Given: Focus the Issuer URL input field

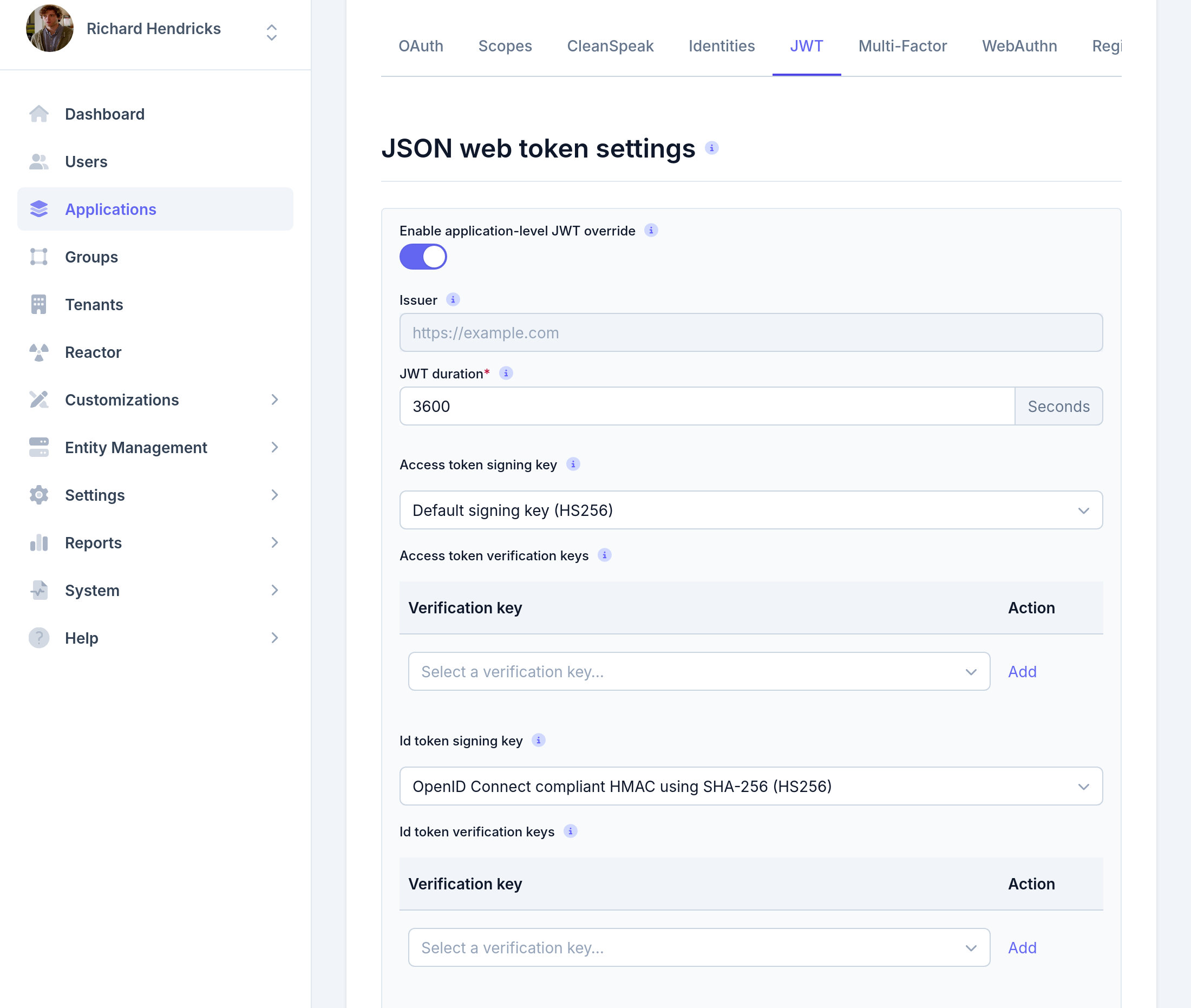Looking at the screenshot, I should (751, 332).
